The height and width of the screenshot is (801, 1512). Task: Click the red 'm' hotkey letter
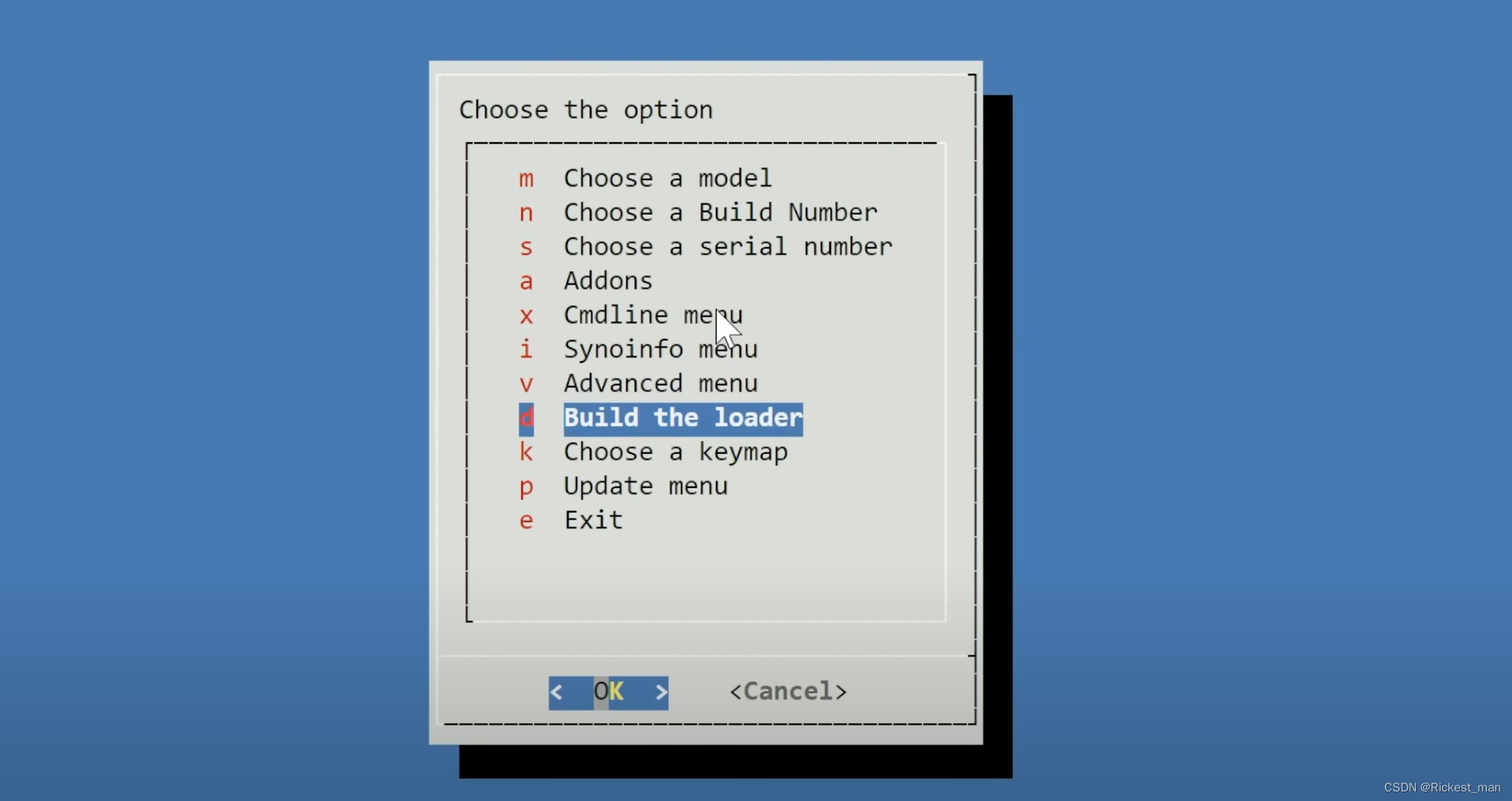point(526,179)
